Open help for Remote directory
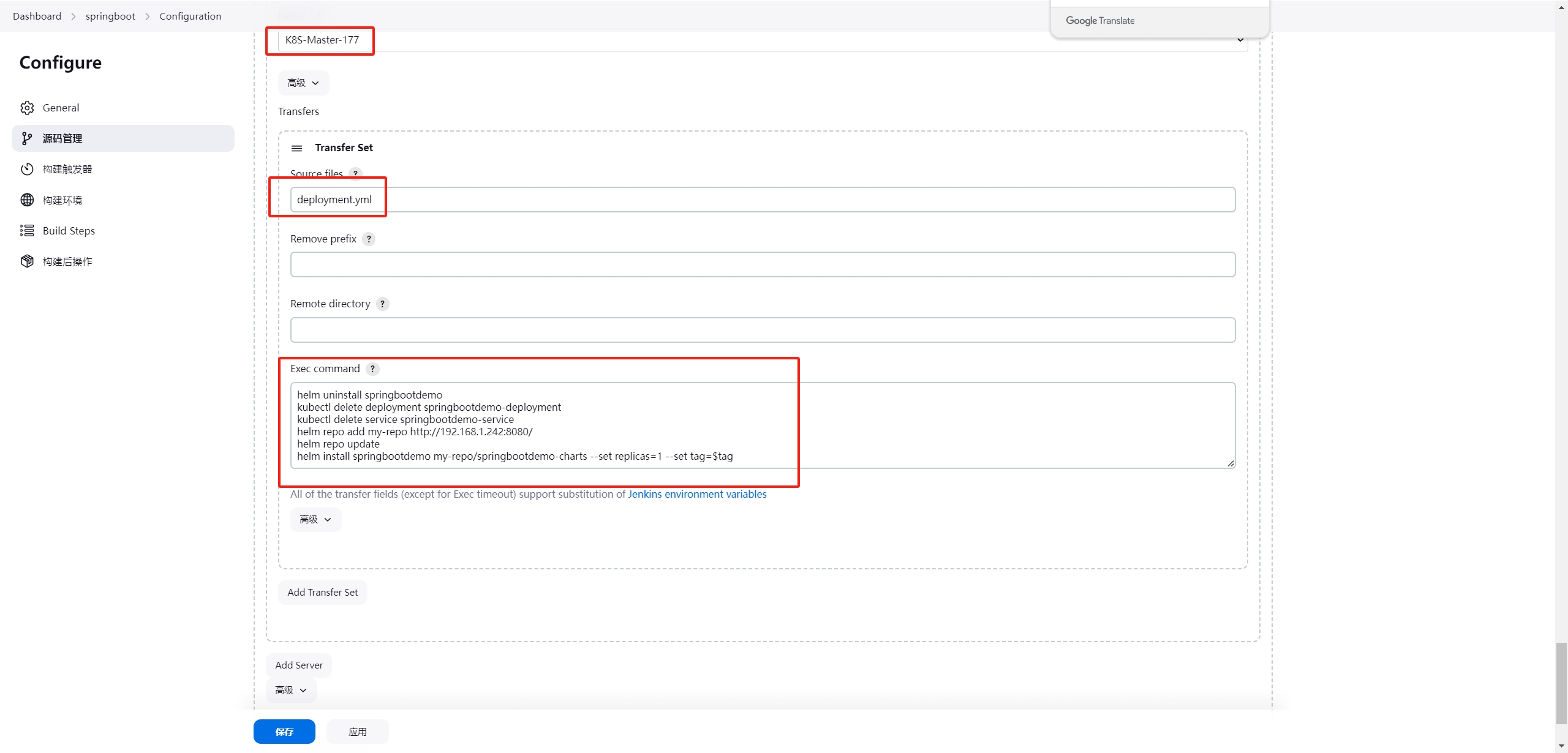1568x753 pixels. coord(382,304)
